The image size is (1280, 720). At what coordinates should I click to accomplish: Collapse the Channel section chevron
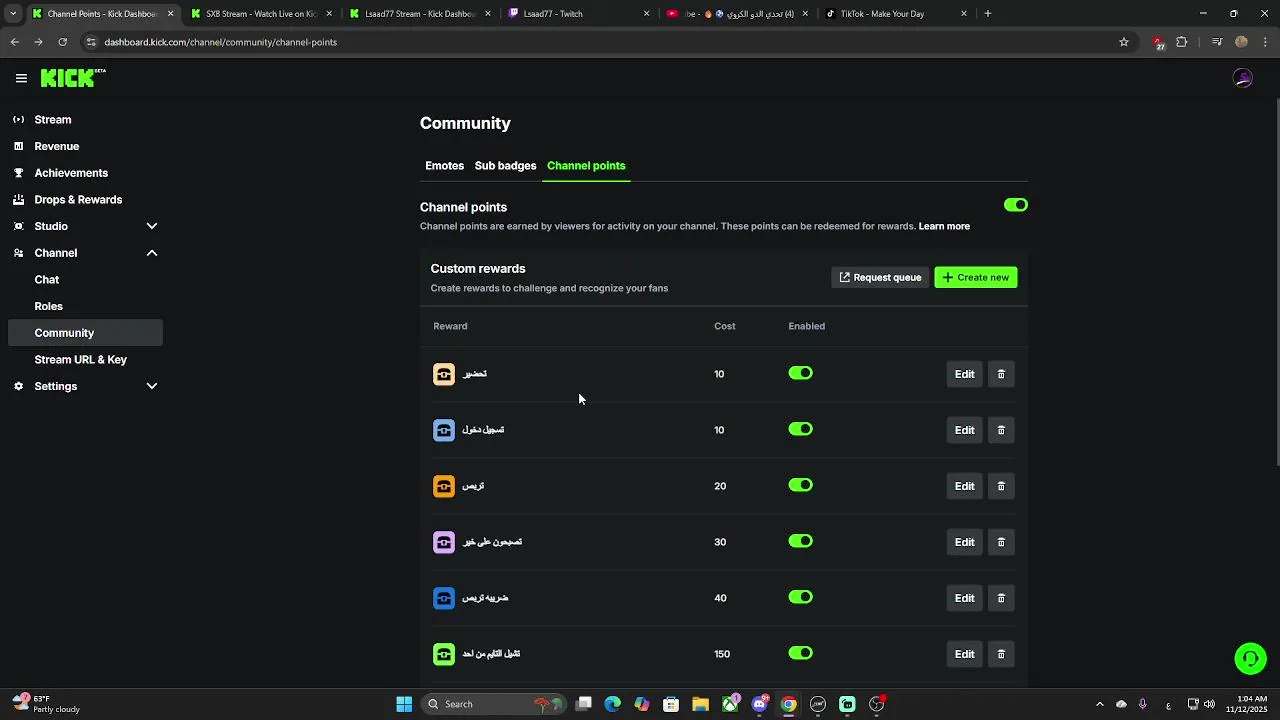pyautogui.click(x=152, y=253)
